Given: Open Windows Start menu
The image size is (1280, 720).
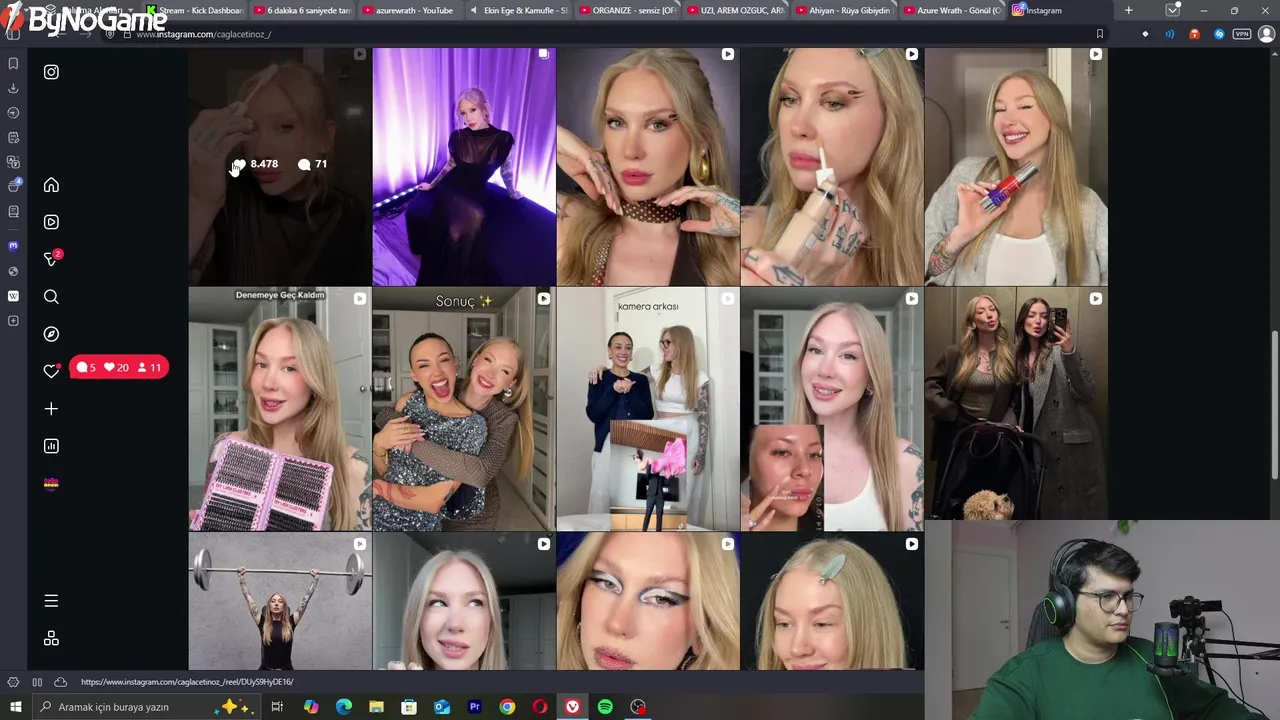Looking at the screenshot, I should pyautogui.click(x=15, y=707).
